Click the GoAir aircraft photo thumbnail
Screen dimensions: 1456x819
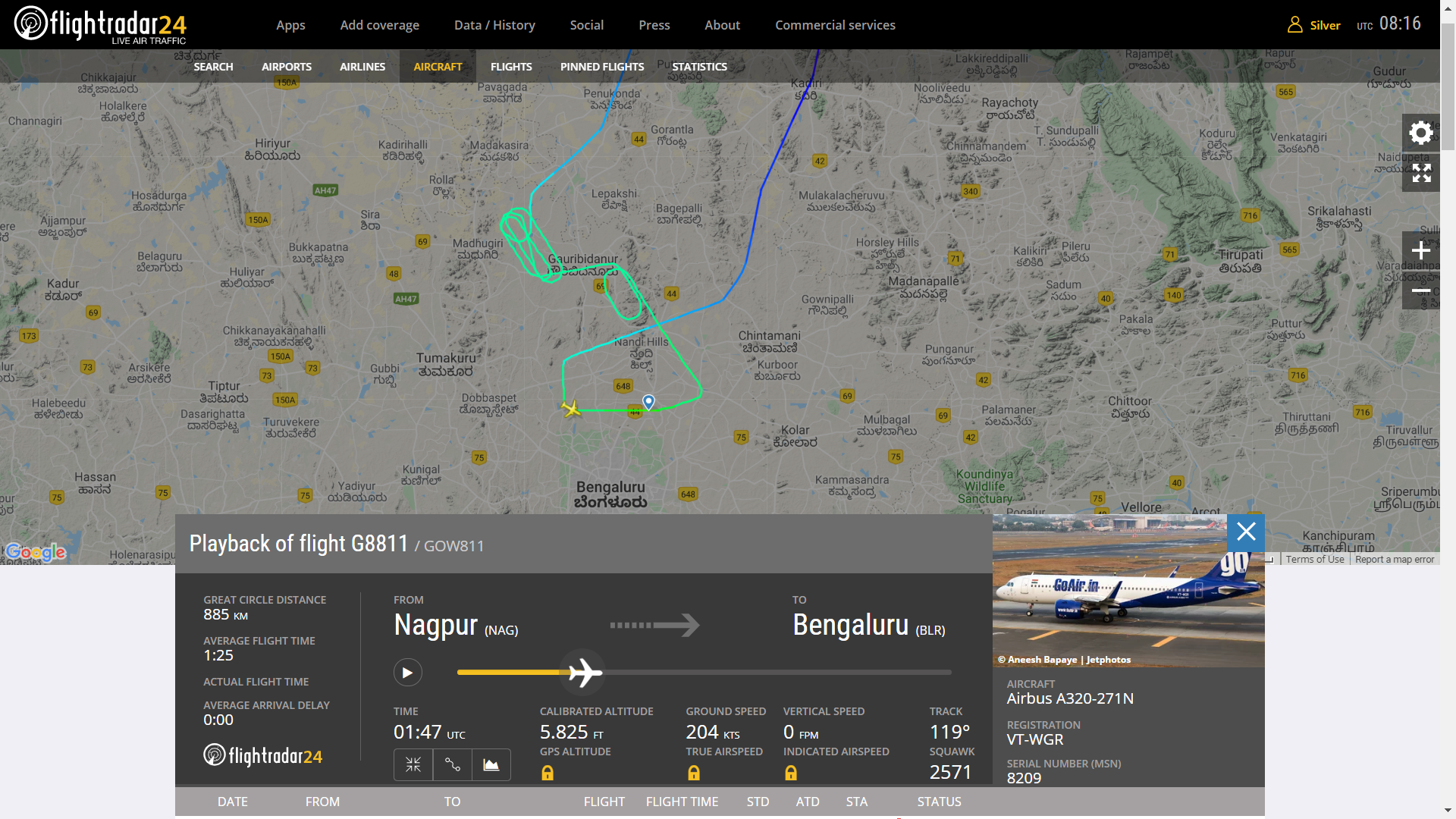[x=1128, y=591]
